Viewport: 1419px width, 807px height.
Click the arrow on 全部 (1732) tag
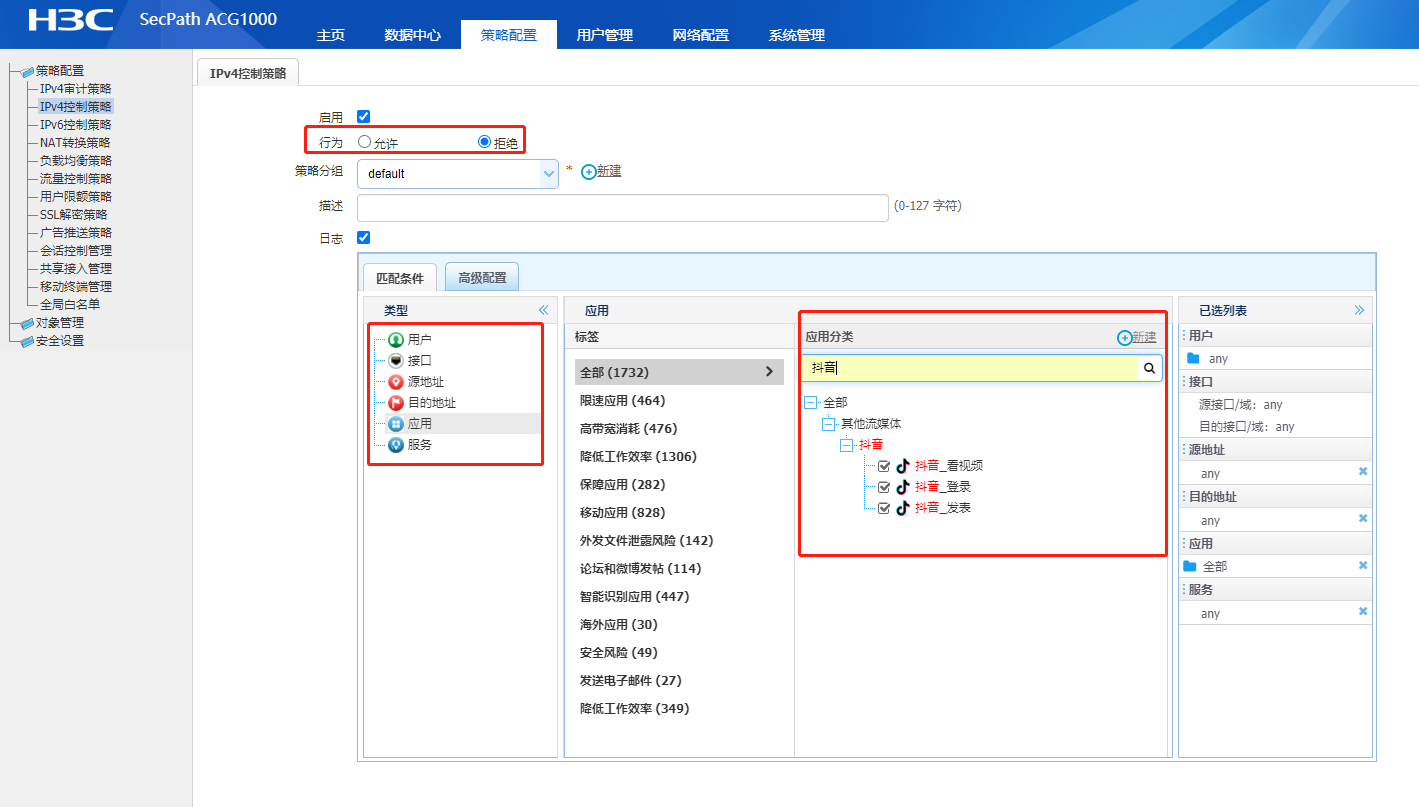(769, 371)
